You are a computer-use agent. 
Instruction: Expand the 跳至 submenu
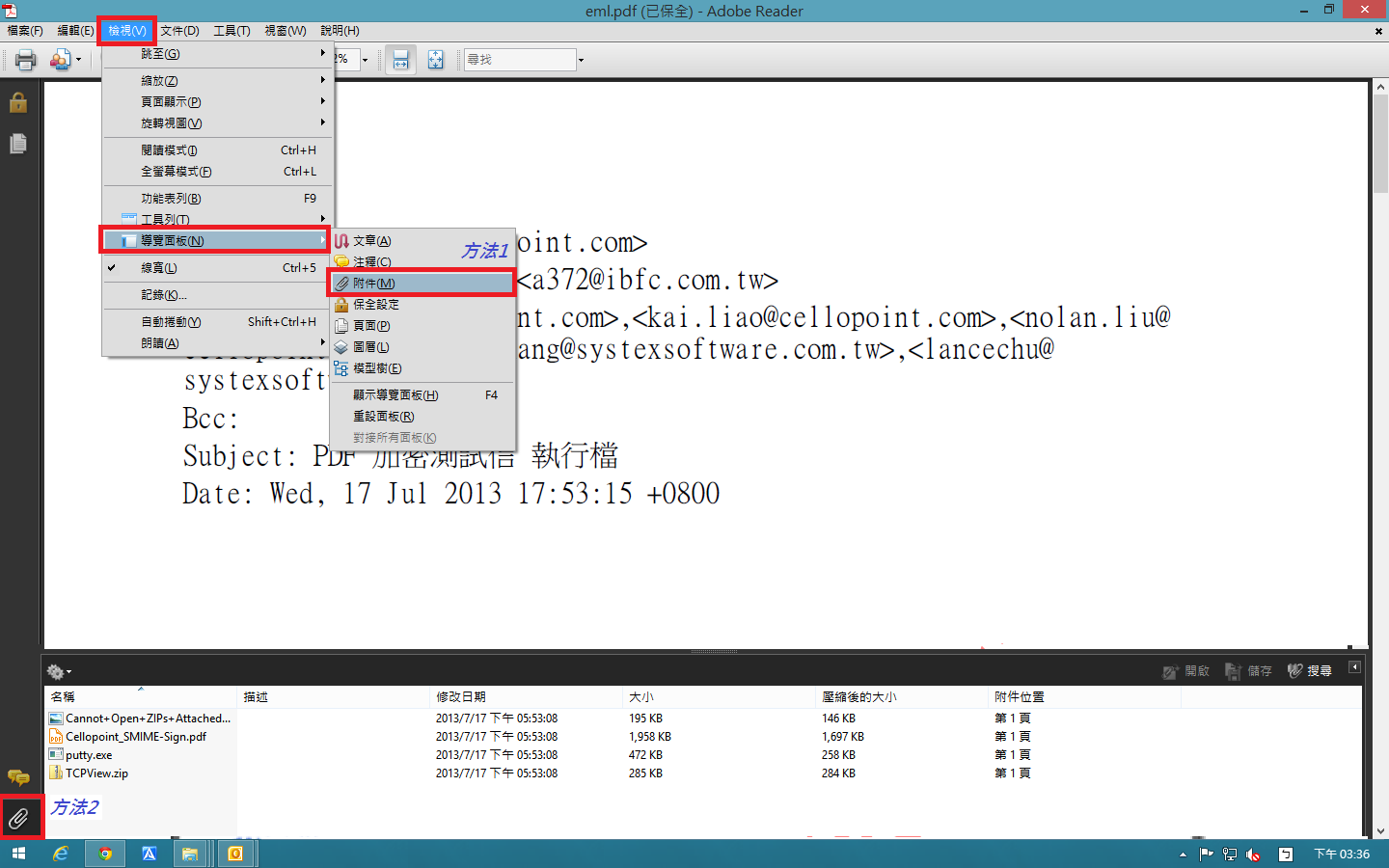218,54
